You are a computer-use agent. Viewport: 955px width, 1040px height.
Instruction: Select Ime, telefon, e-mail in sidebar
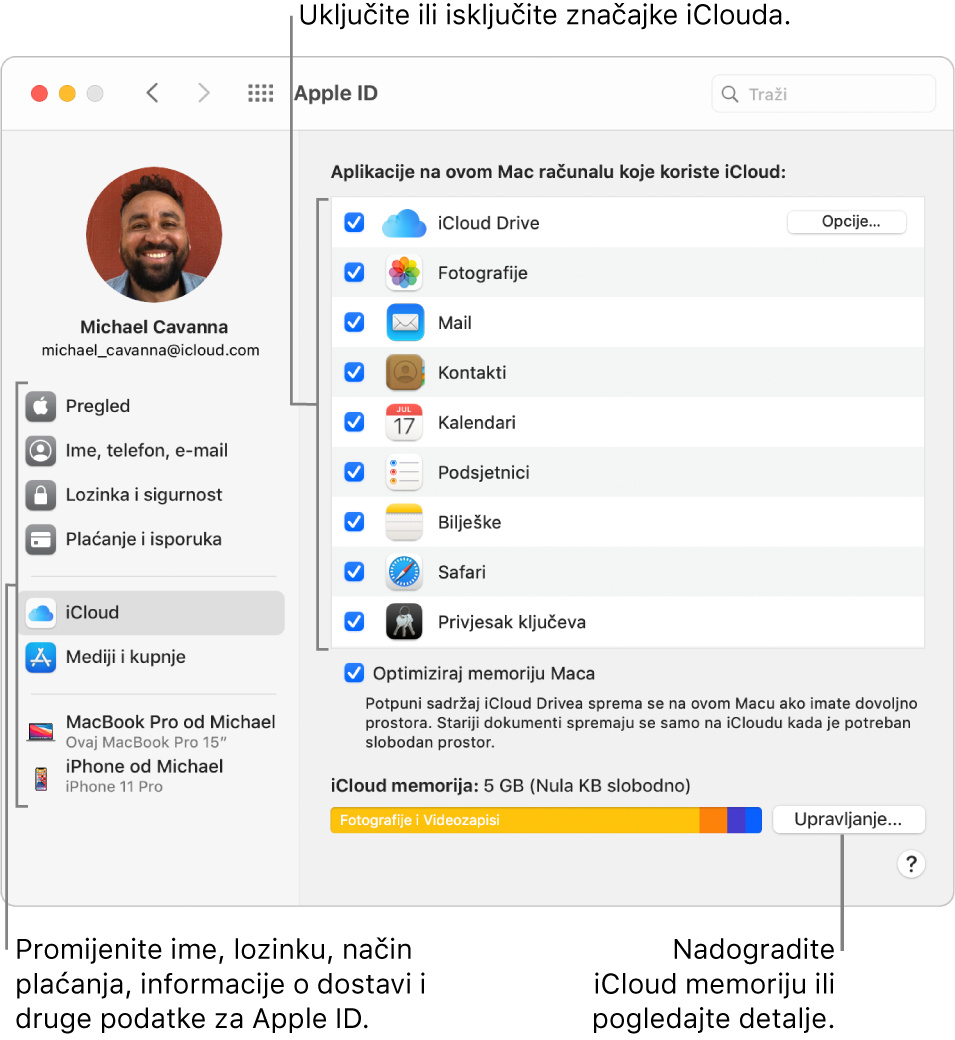[152, 450]
